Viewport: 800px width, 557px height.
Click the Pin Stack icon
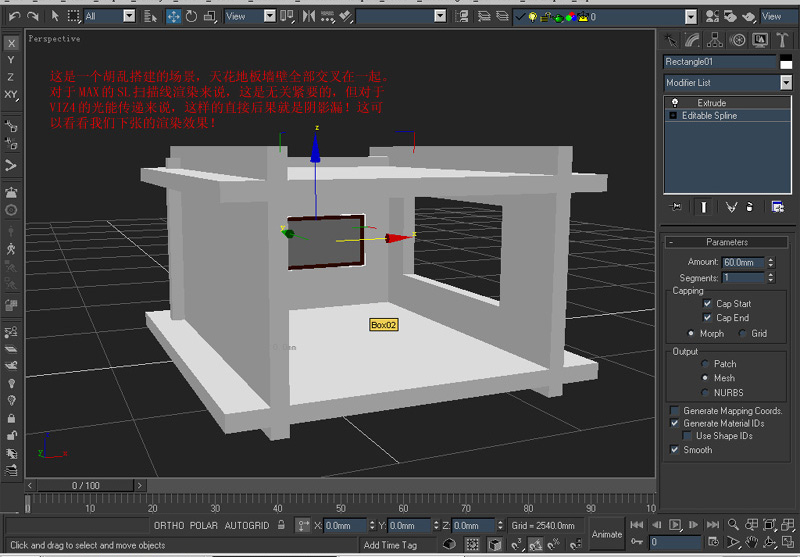[x=677, y=206]
